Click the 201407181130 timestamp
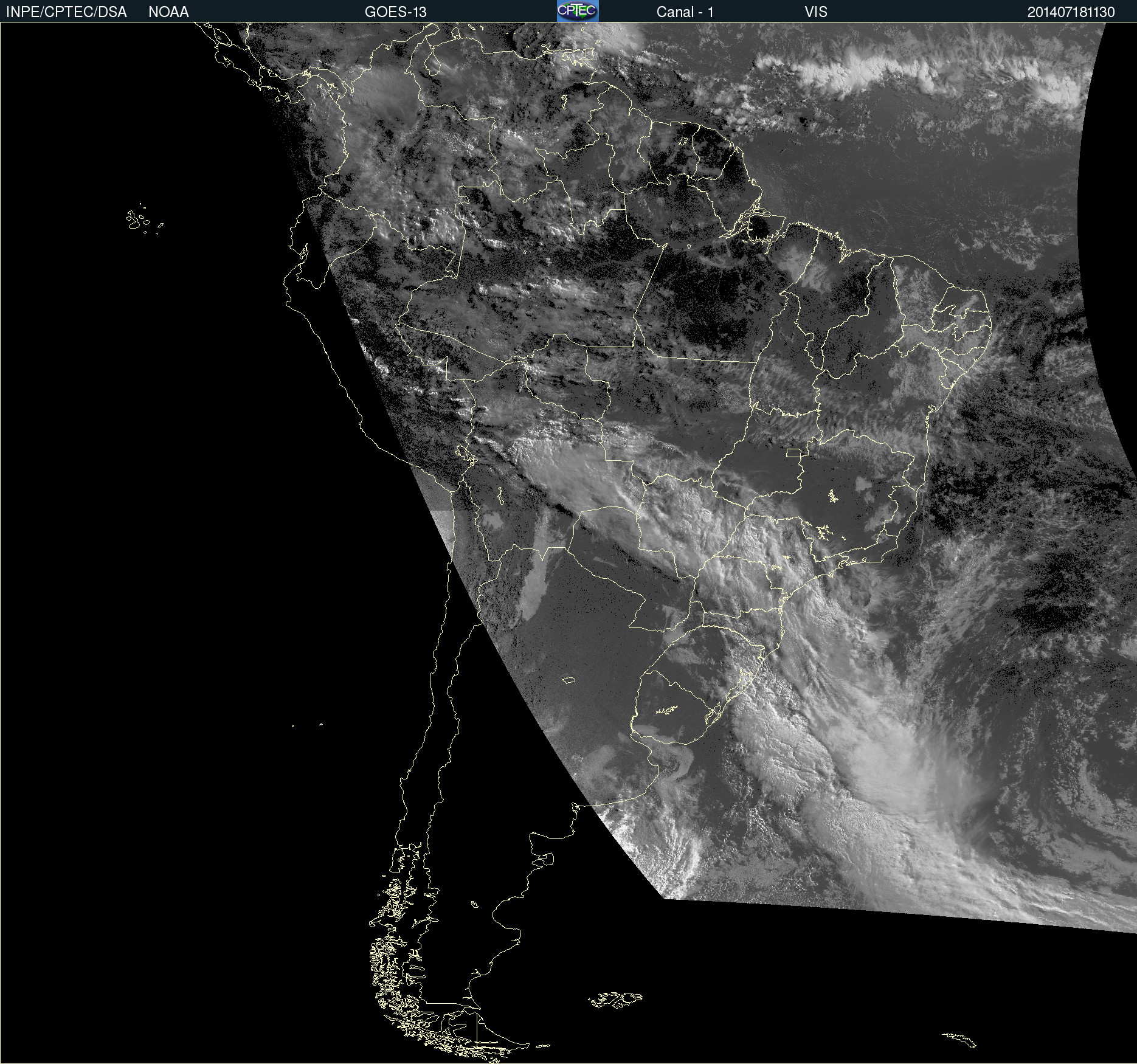Viewport: 1137px width, 1064px height. [1071, 12]
